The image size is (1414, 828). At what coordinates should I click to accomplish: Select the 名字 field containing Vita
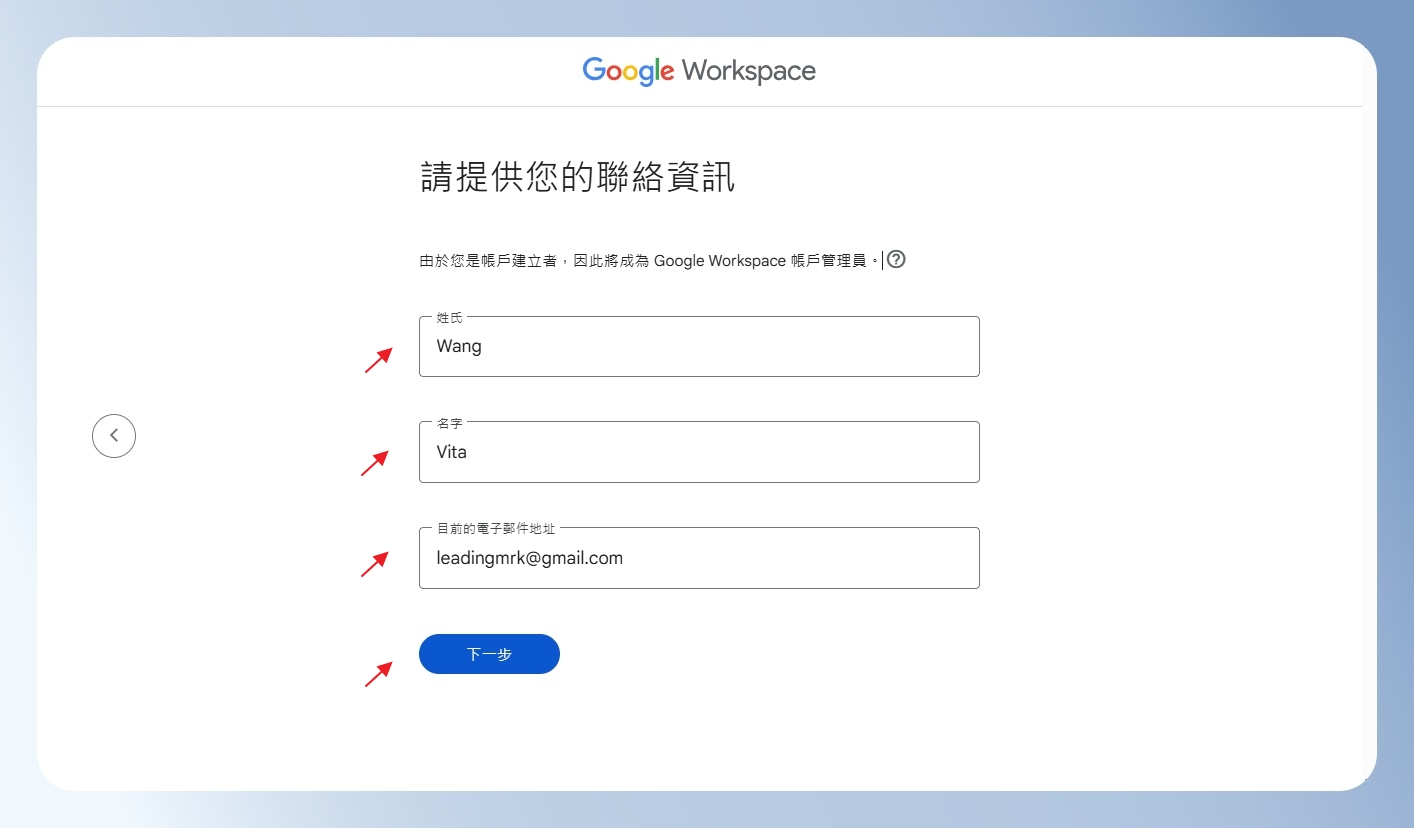tap(699, 452)
